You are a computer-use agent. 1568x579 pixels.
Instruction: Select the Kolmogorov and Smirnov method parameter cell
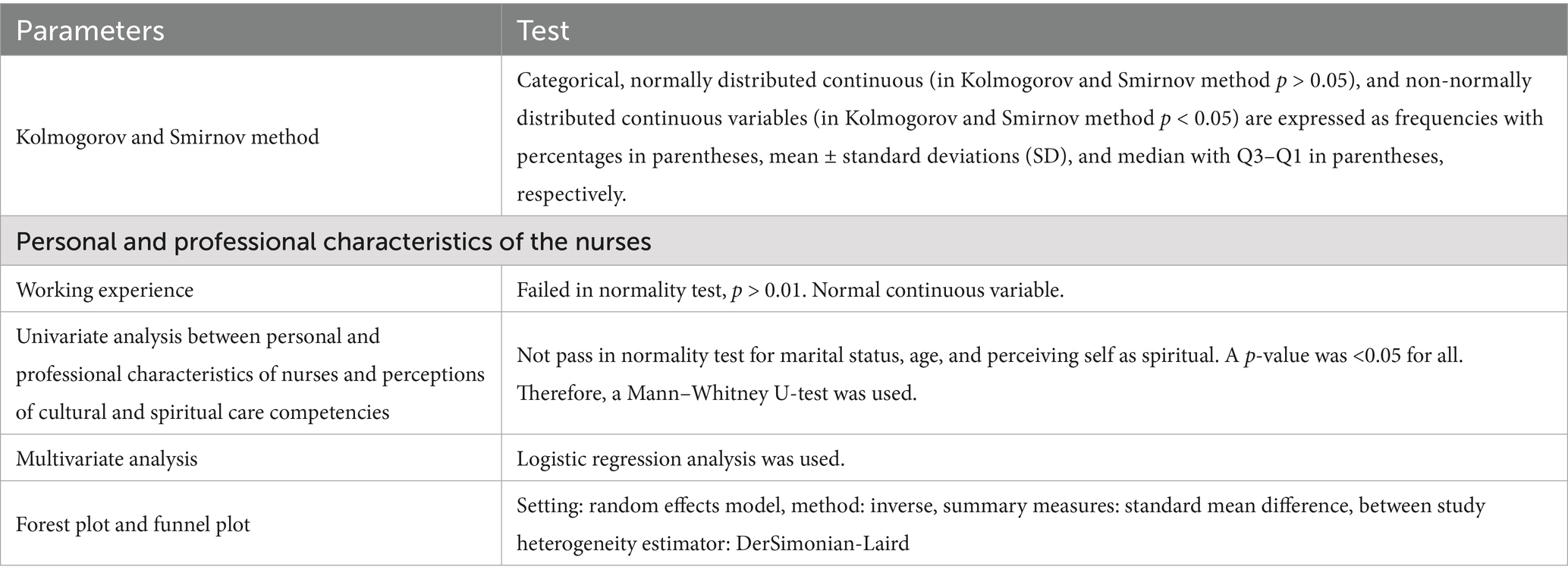click(x=168, y=137)
